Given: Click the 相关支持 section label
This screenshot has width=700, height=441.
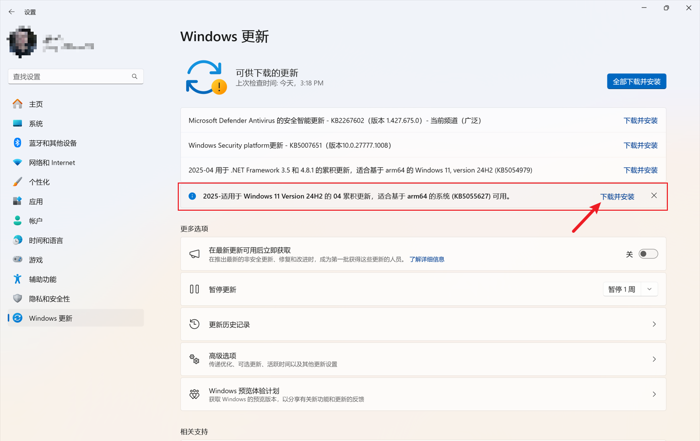Looking at the screenshot, I should pos(194,432).
